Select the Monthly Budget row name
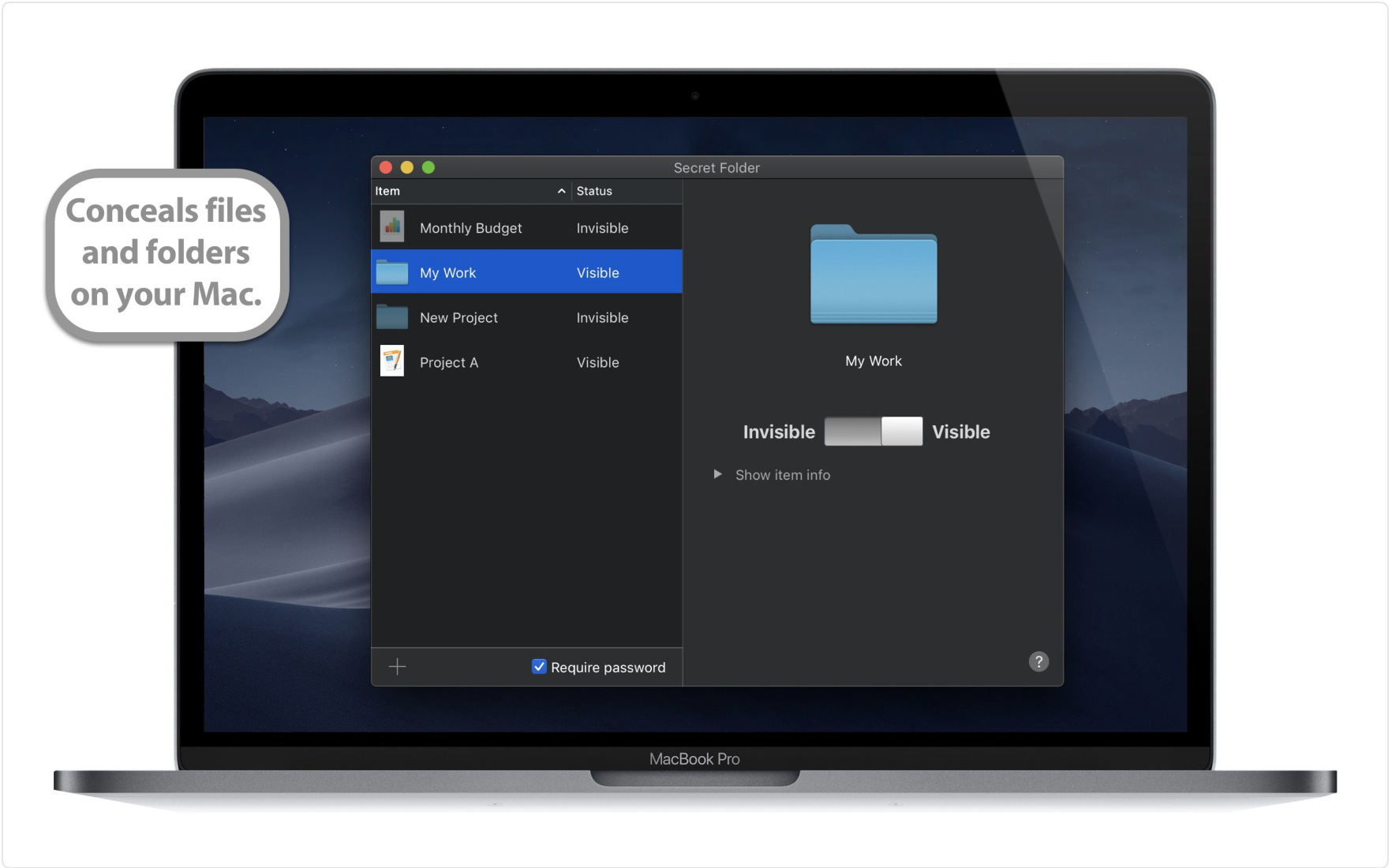 471,228
